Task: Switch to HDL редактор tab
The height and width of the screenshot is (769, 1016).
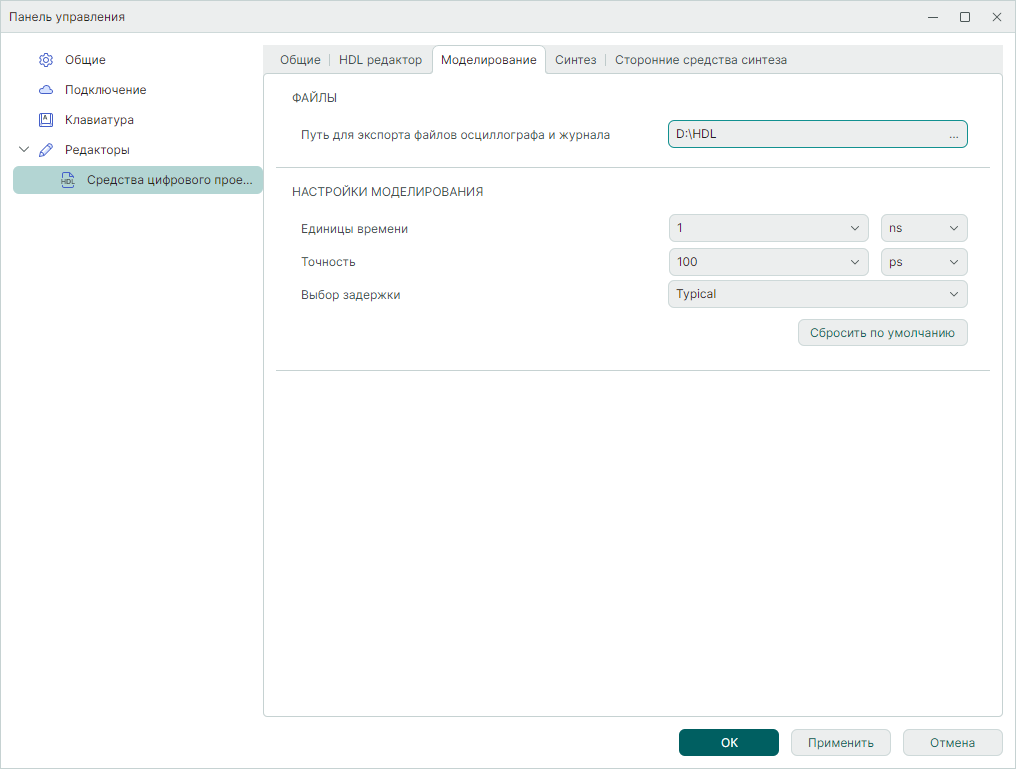Action: (x=380, y=60)
